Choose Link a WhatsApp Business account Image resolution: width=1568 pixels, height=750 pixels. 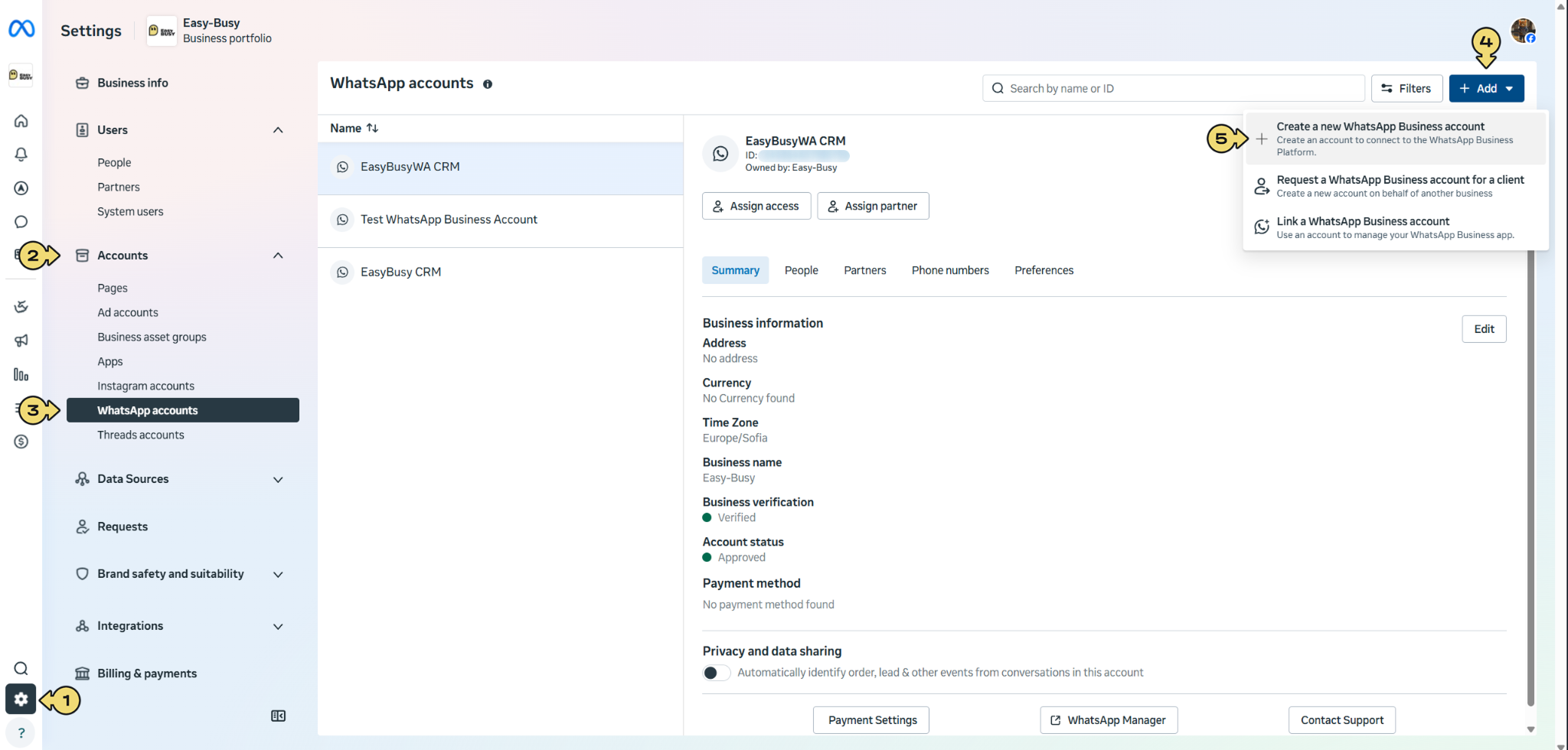pos(1395,227)
